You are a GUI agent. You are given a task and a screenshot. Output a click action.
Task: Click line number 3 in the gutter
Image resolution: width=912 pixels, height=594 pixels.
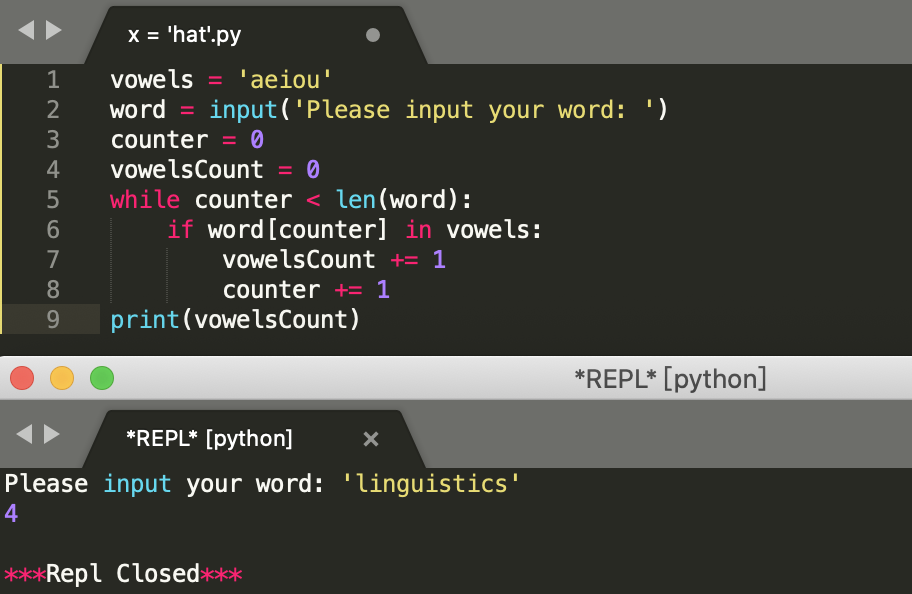tap(54, 140)
